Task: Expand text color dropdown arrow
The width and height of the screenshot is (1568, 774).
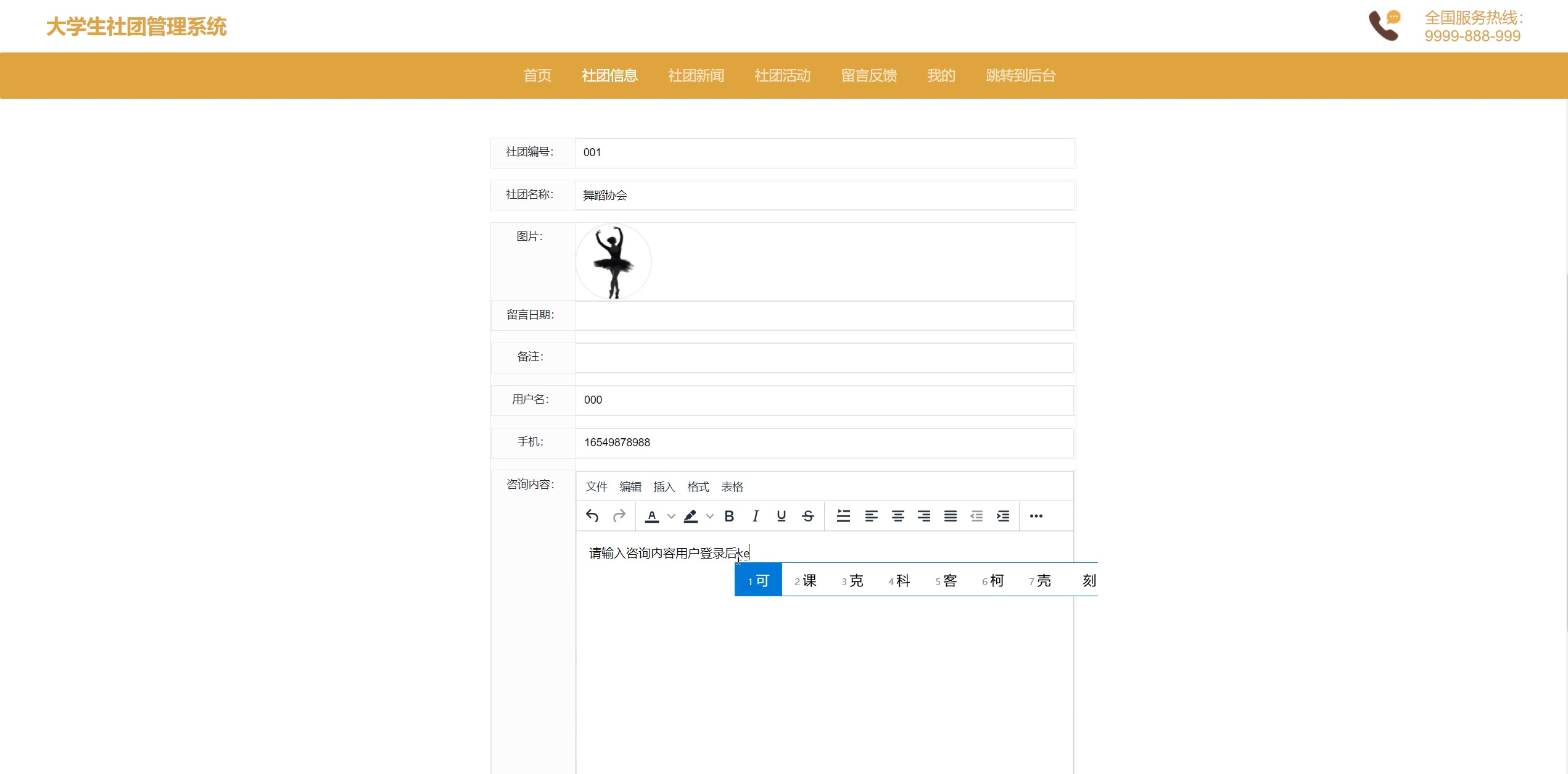Action: coord(671,516)
